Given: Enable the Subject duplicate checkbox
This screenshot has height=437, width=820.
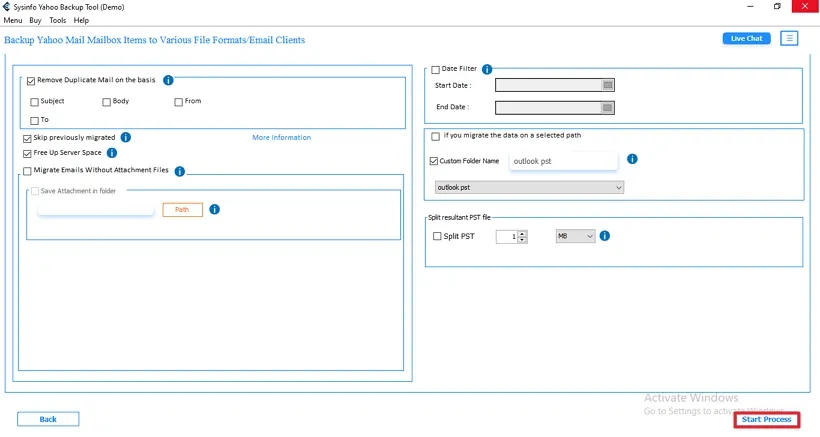Looking at the screenshot, I should (35, 102).
